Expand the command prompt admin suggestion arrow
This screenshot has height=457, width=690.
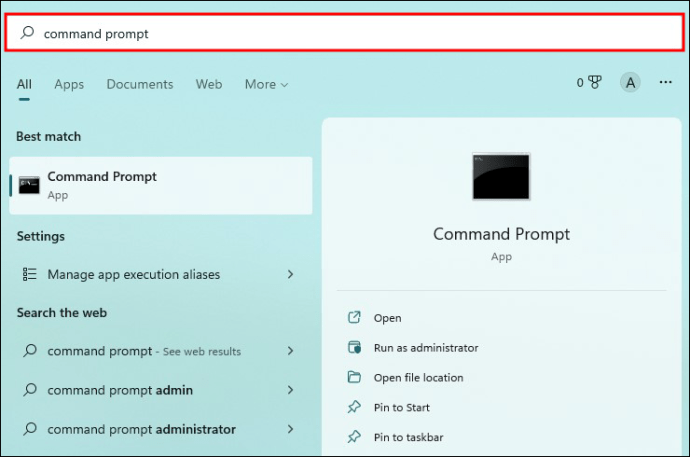click(290, 390)
